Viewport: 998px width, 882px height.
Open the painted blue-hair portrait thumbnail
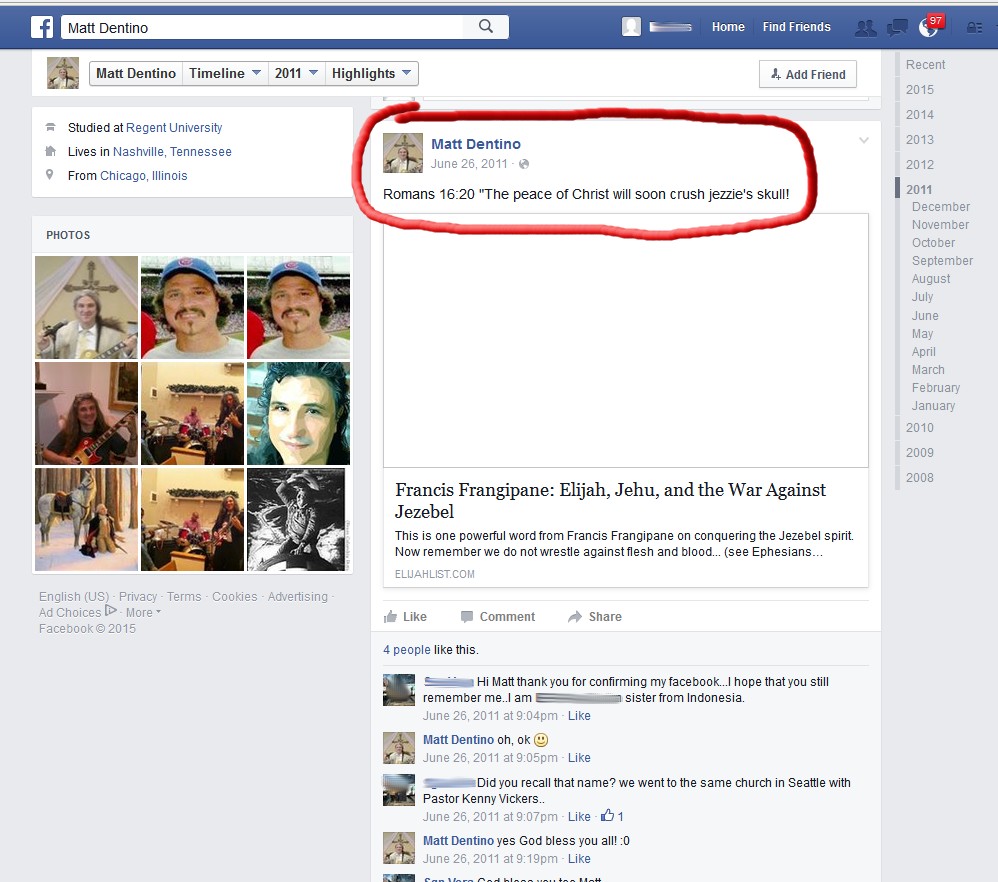tap(298, 414)
